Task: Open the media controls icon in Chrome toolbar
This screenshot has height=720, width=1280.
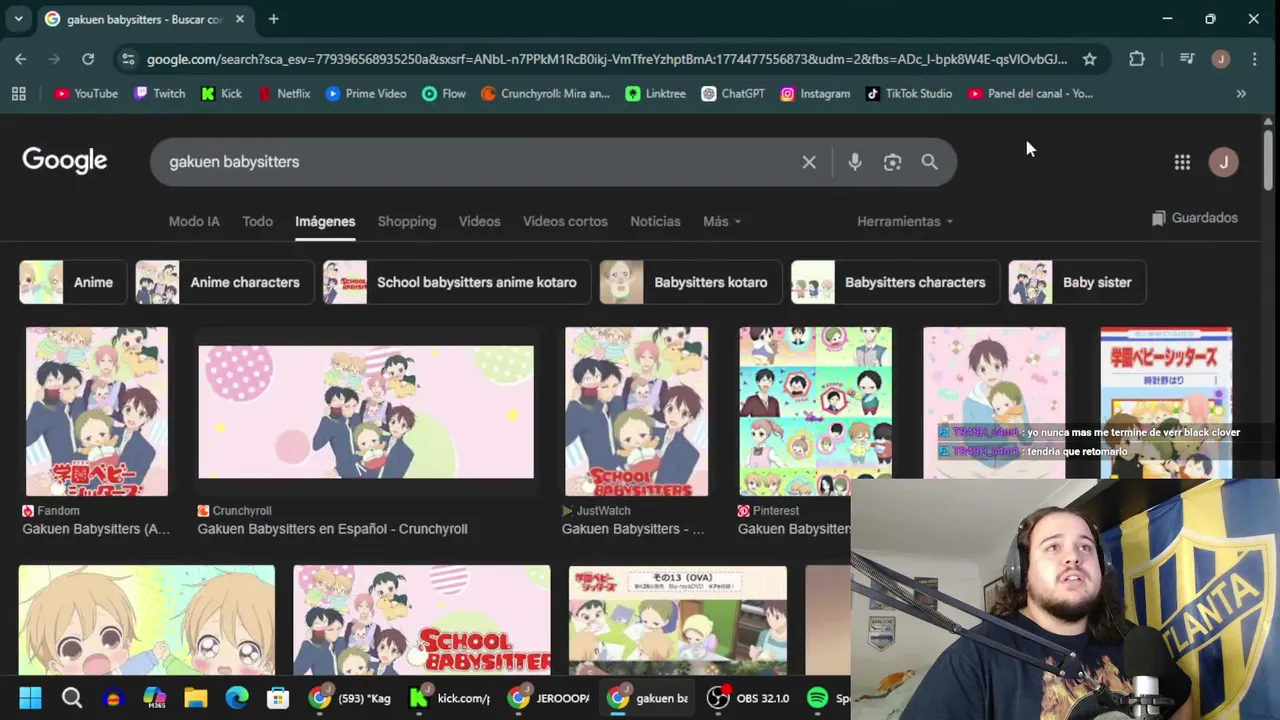Action: coord(1187,59)
